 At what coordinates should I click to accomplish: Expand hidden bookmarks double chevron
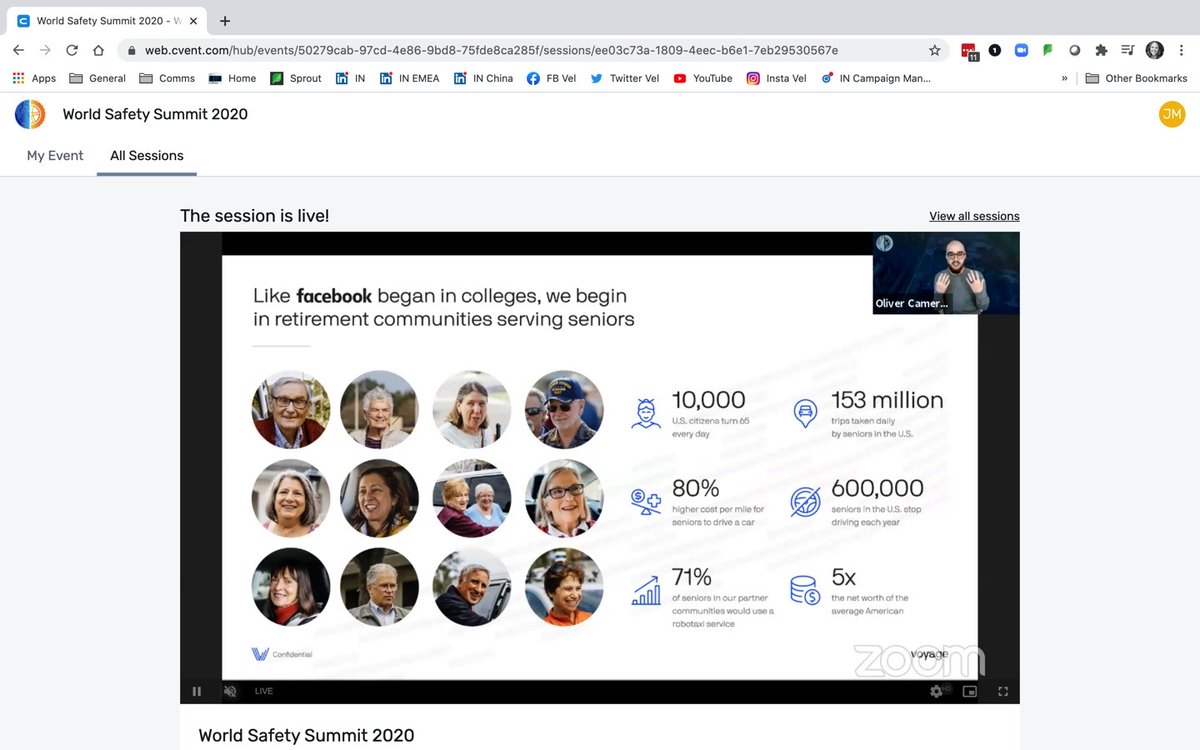pyautogui.click(x=1064, y=78)
